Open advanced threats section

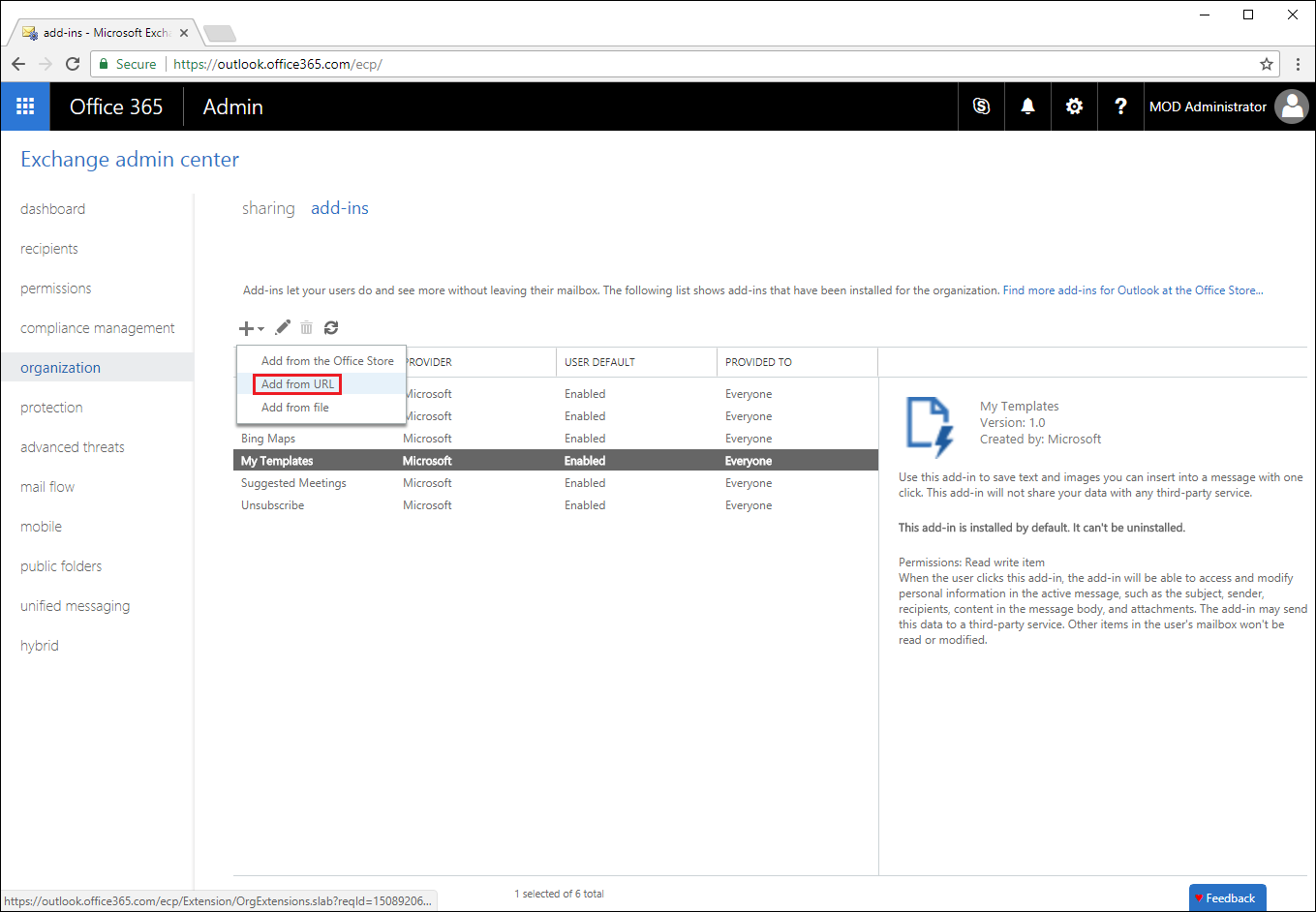(x=73, y=447)
